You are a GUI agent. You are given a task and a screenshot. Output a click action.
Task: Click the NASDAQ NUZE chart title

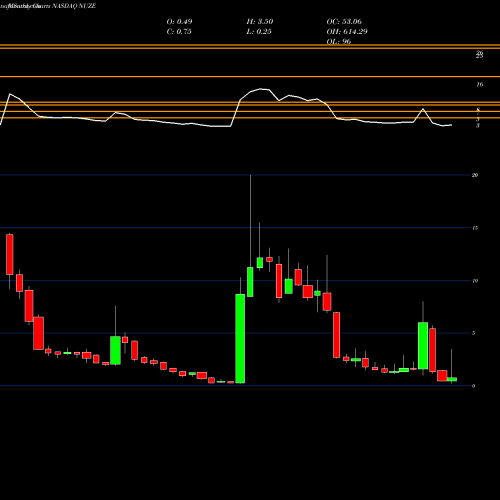[74, 6]
